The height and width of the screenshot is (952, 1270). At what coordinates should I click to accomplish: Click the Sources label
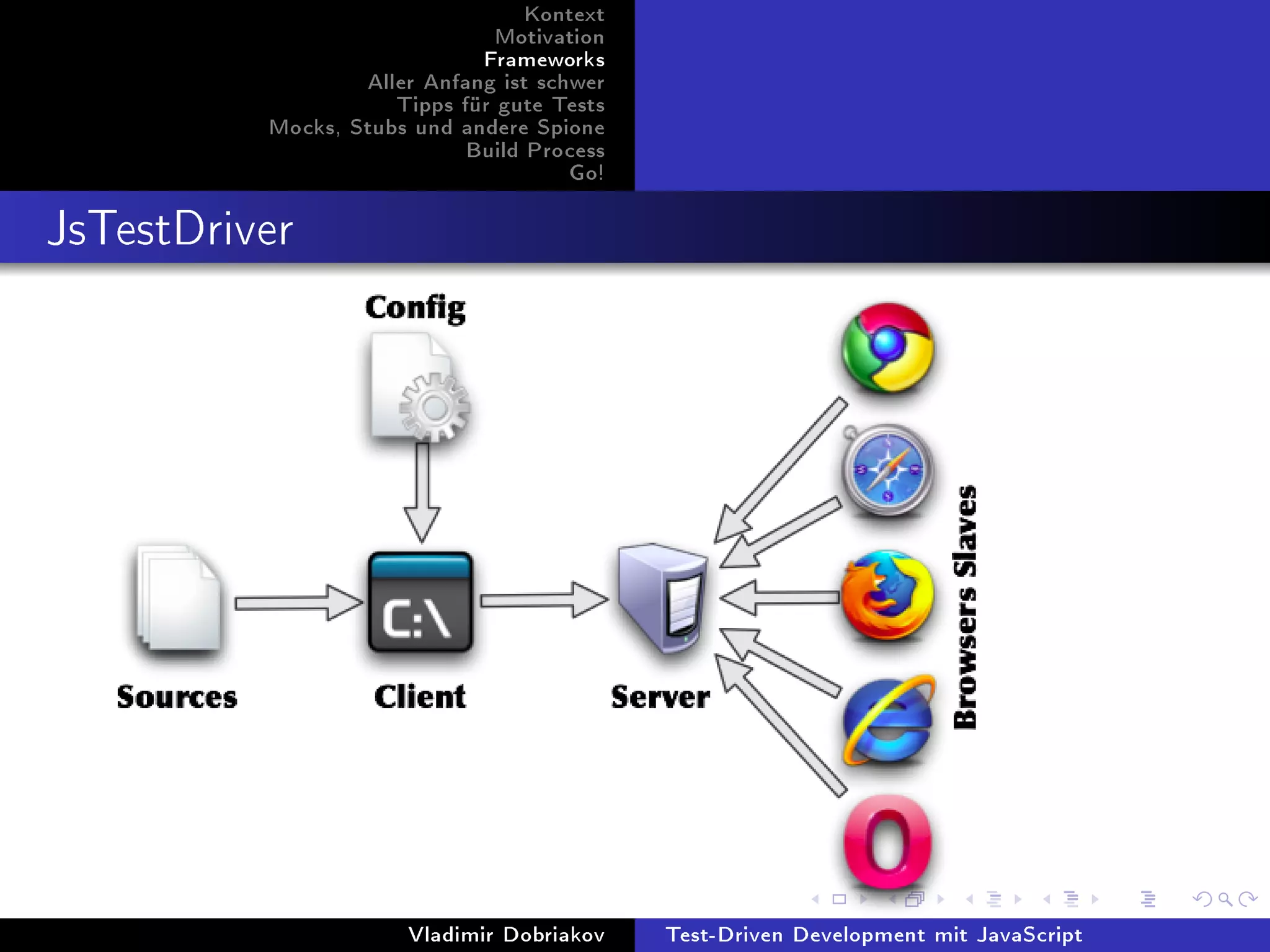click(177, 697)
